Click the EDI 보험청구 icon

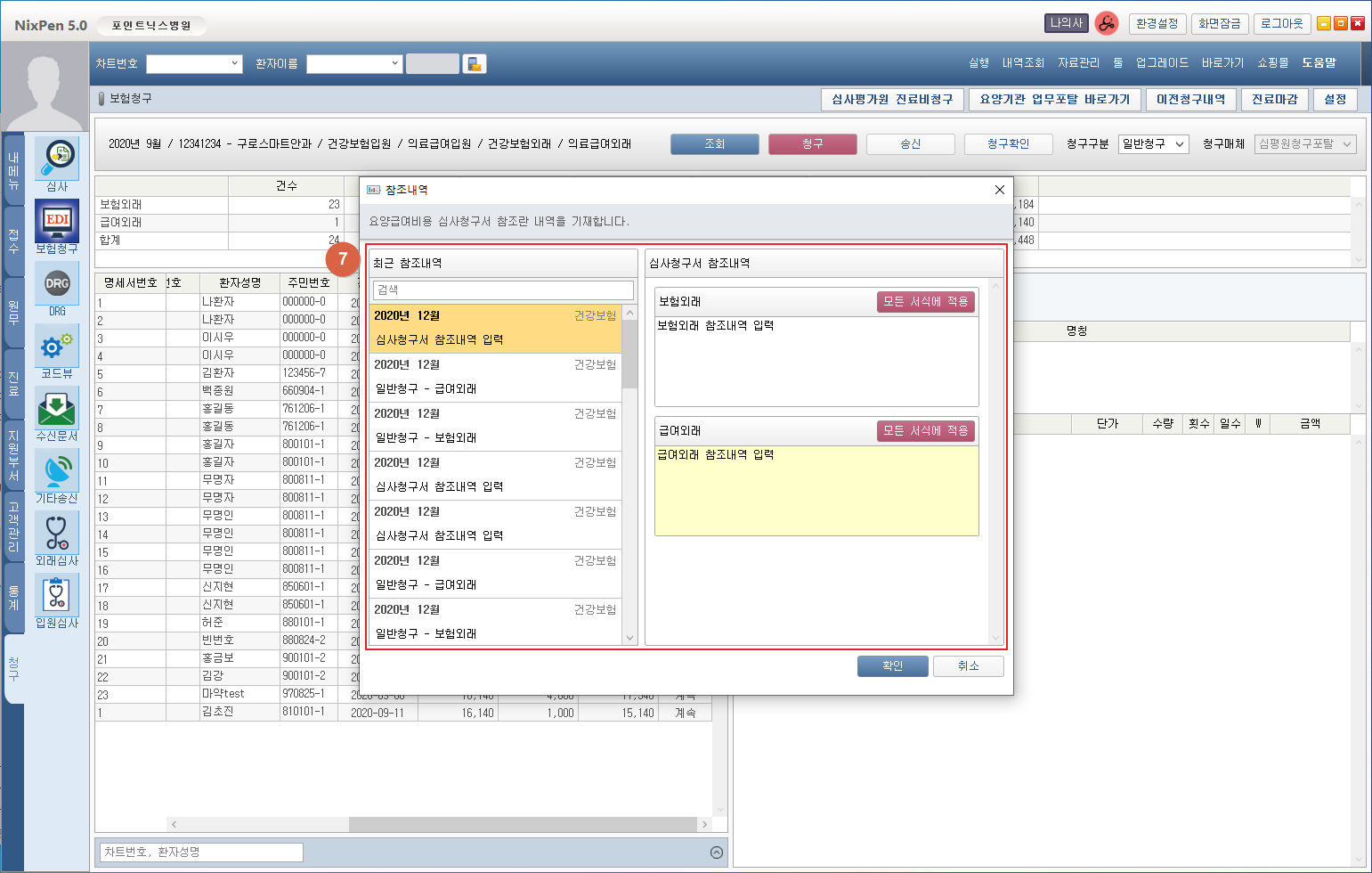(x=57, y=221)
